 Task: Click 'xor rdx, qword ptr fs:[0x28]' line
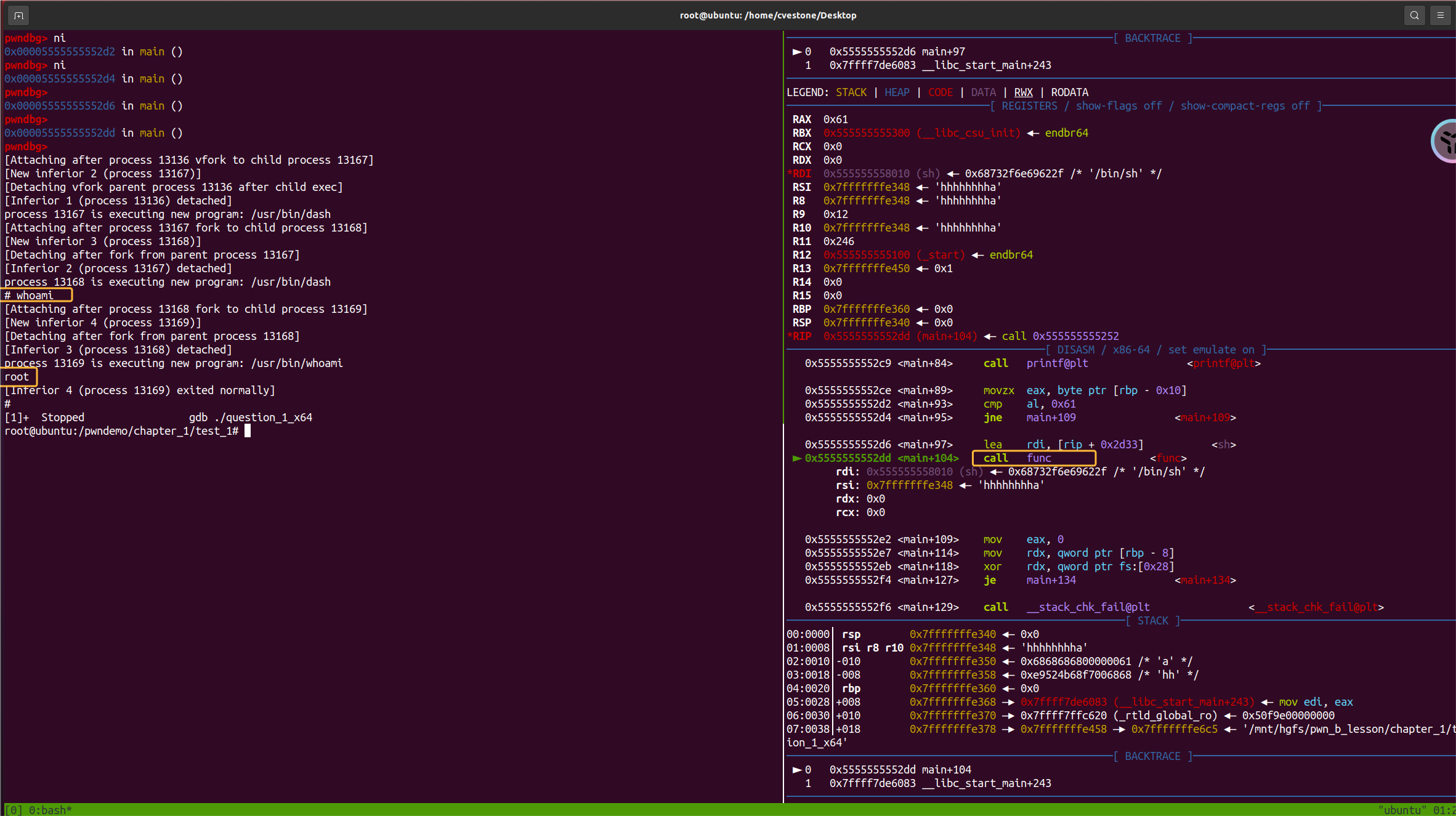click(x=989, y=567)
